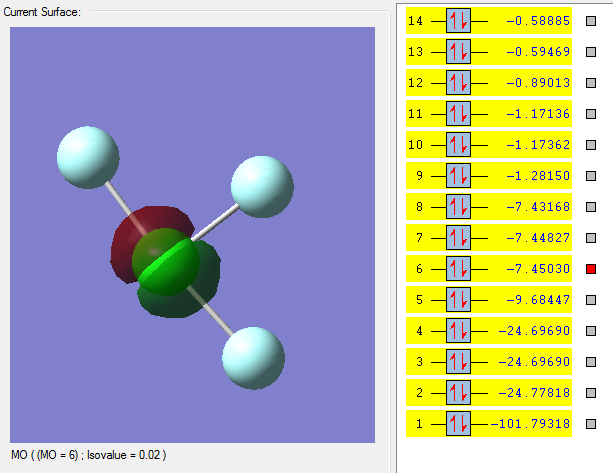Select energy value -7.45030
The width and height of the screenshot is (613, 473).
pos(538,269)
